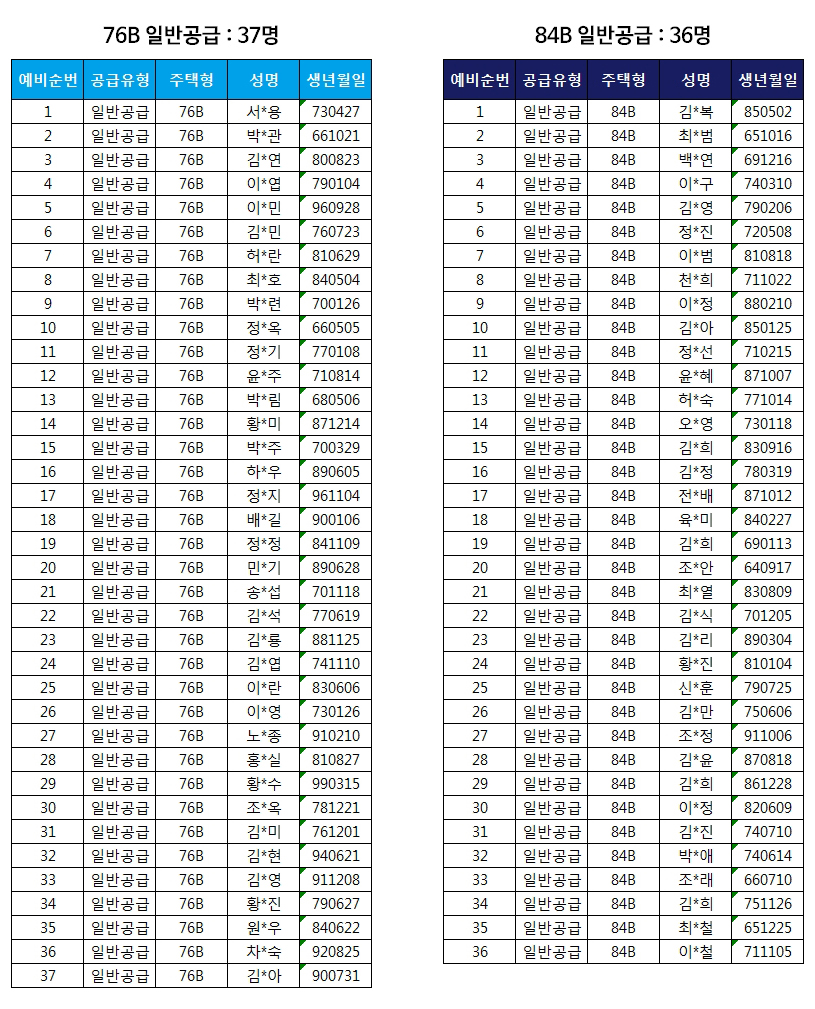815x1009 pixels.
Task: Select the '84B 일반공급 : 36명' title
Action: tap(623, 34)
